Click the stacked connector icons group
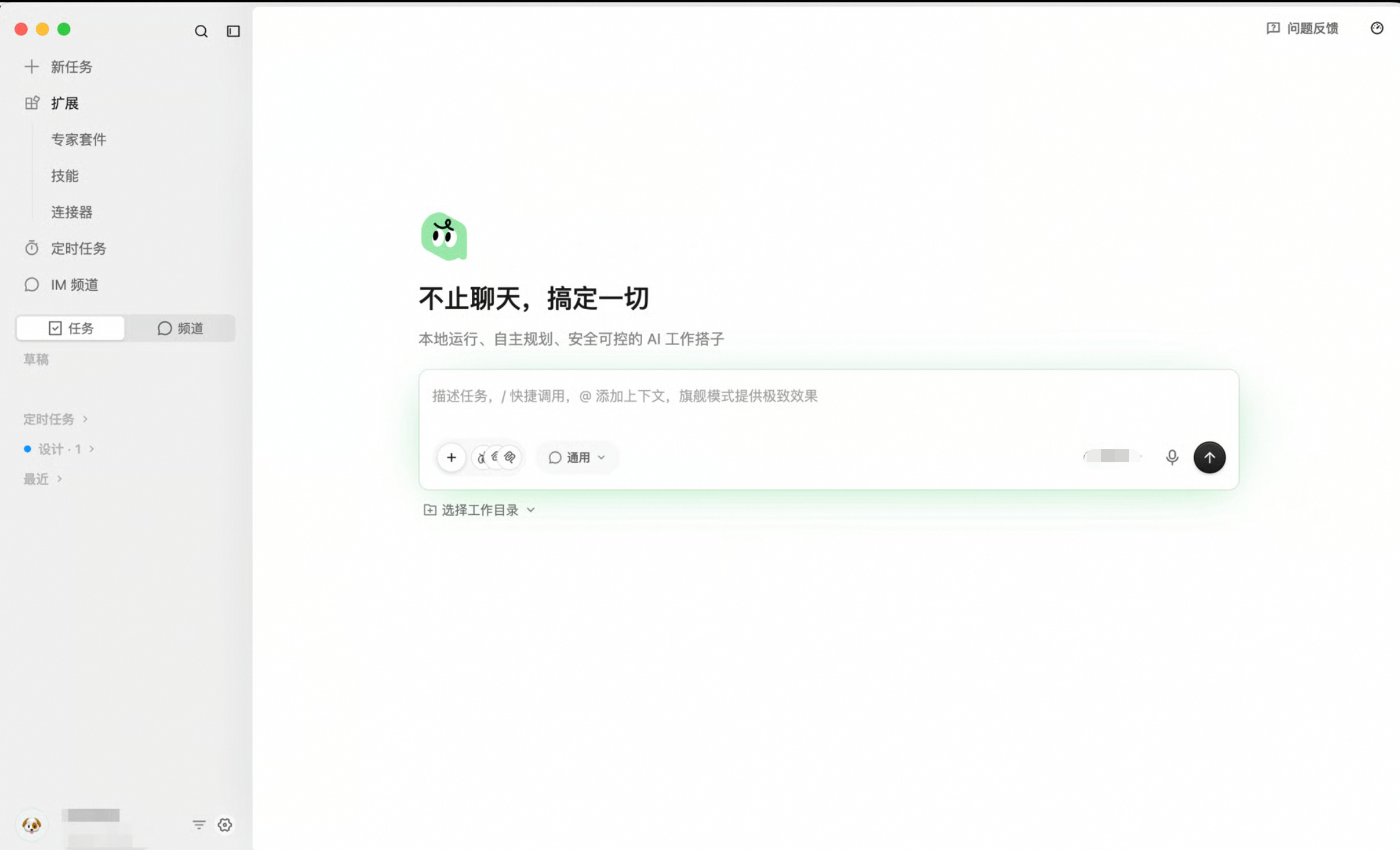1400x850 pixels. [497, 458]
